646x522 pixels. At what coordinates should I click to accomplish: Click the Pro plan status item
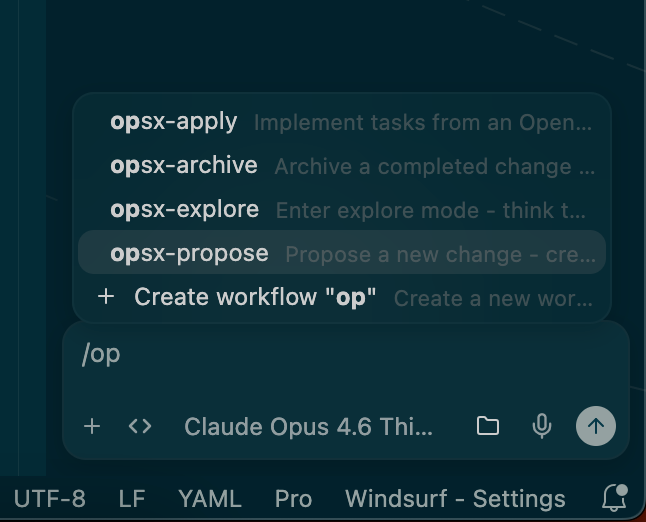pyautogui.click(x=293, y=499)
